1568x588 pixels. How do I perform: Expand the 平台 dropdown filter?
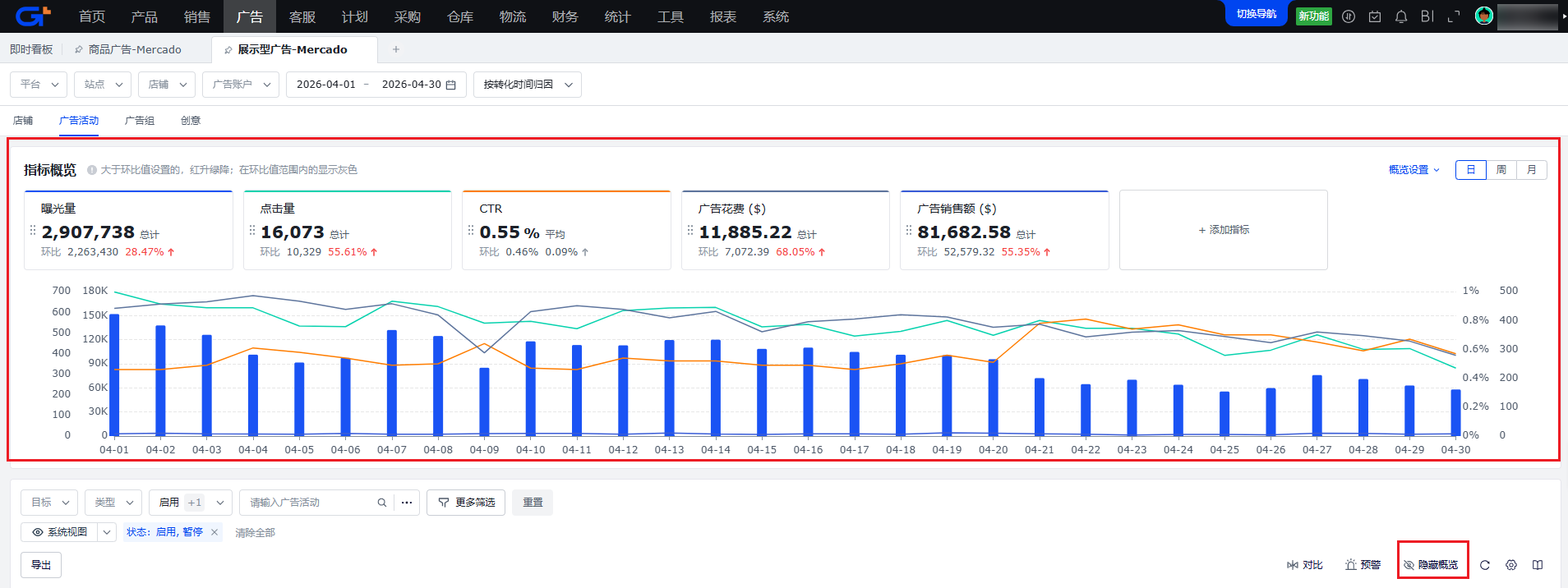coord(39,85)
